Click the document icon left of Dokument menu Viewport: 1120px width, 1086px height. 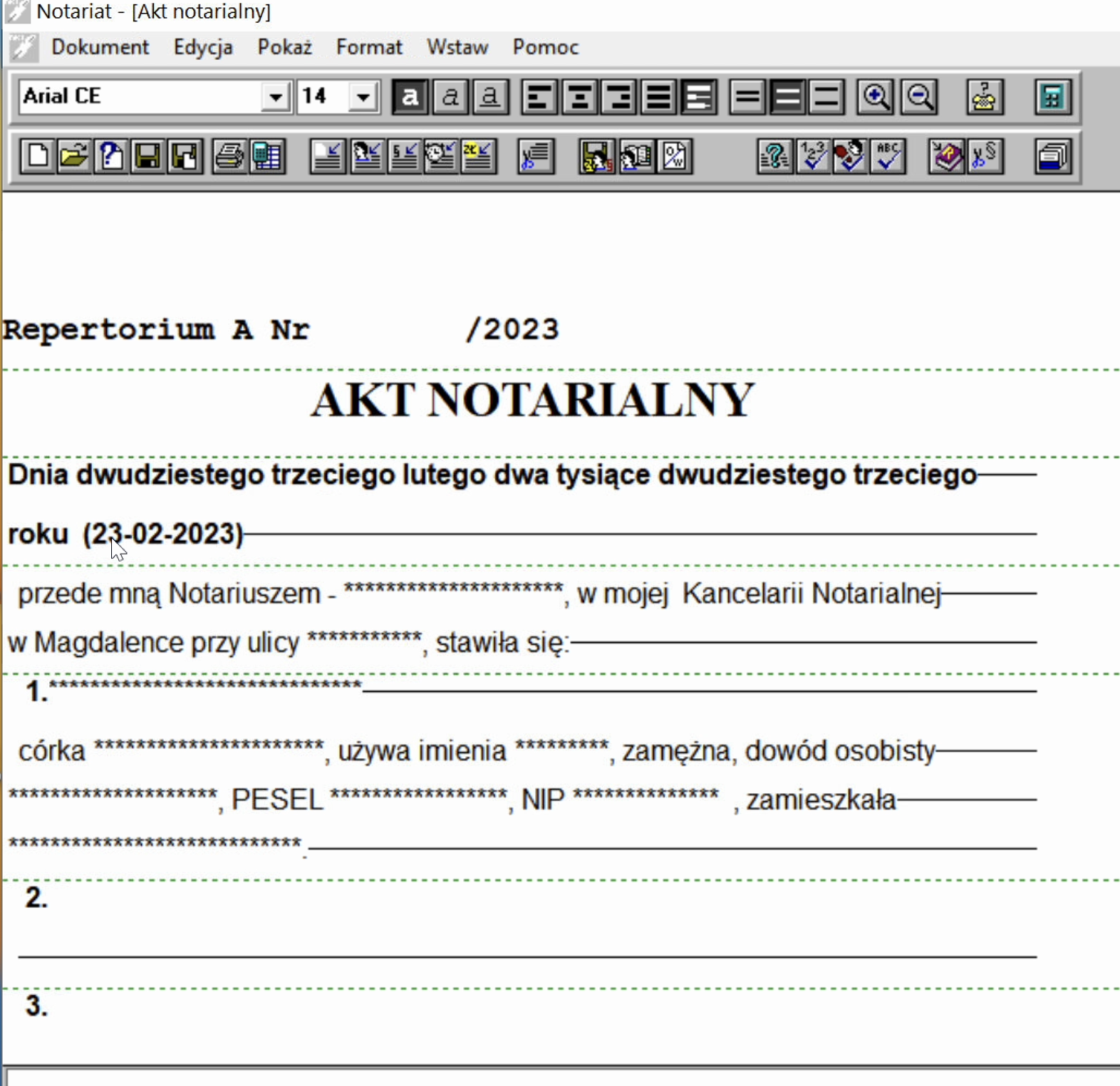tap(24, 47)
